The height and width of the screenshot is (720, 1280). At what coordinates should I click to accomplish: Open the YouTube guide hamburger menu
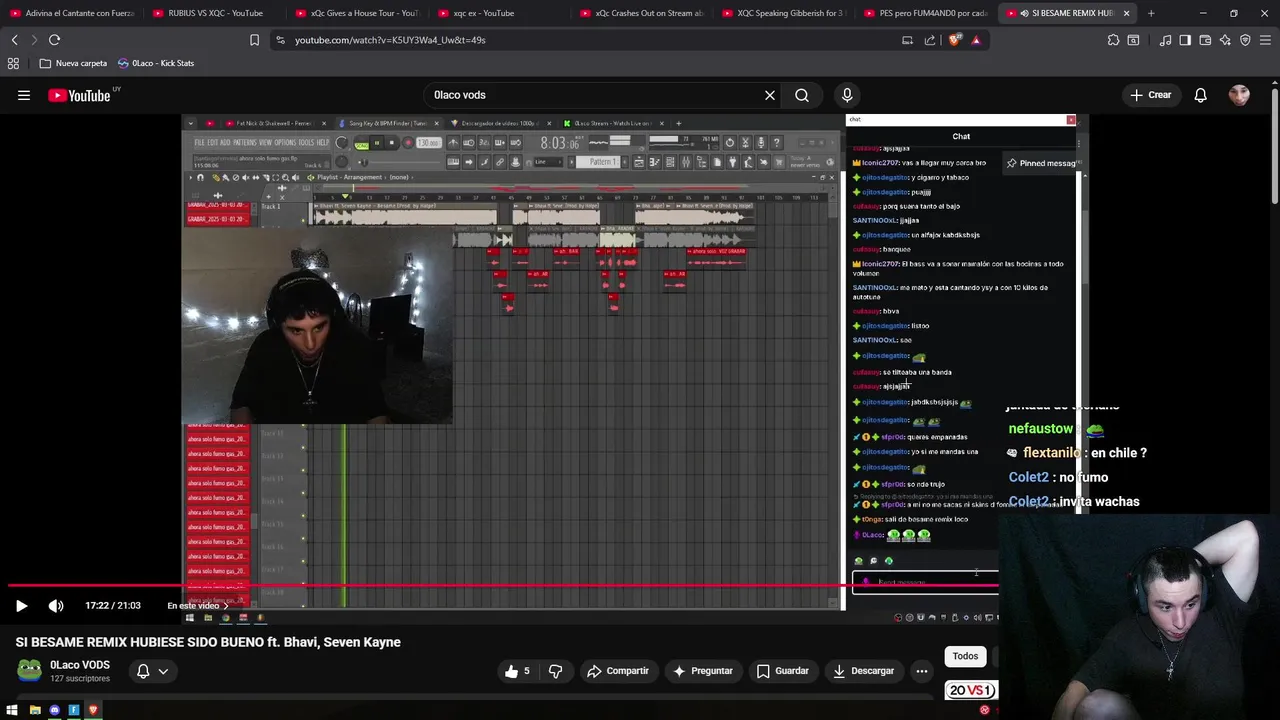pos(24,95)
